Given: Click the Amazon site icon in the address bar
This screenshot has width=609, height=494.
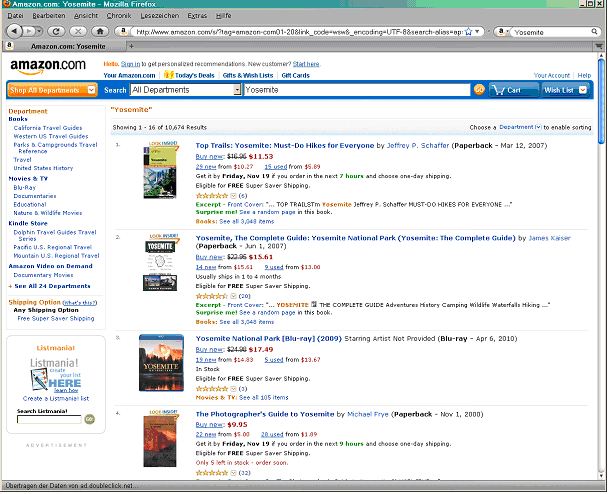Looking at the screenshot, I should (123, 31).
